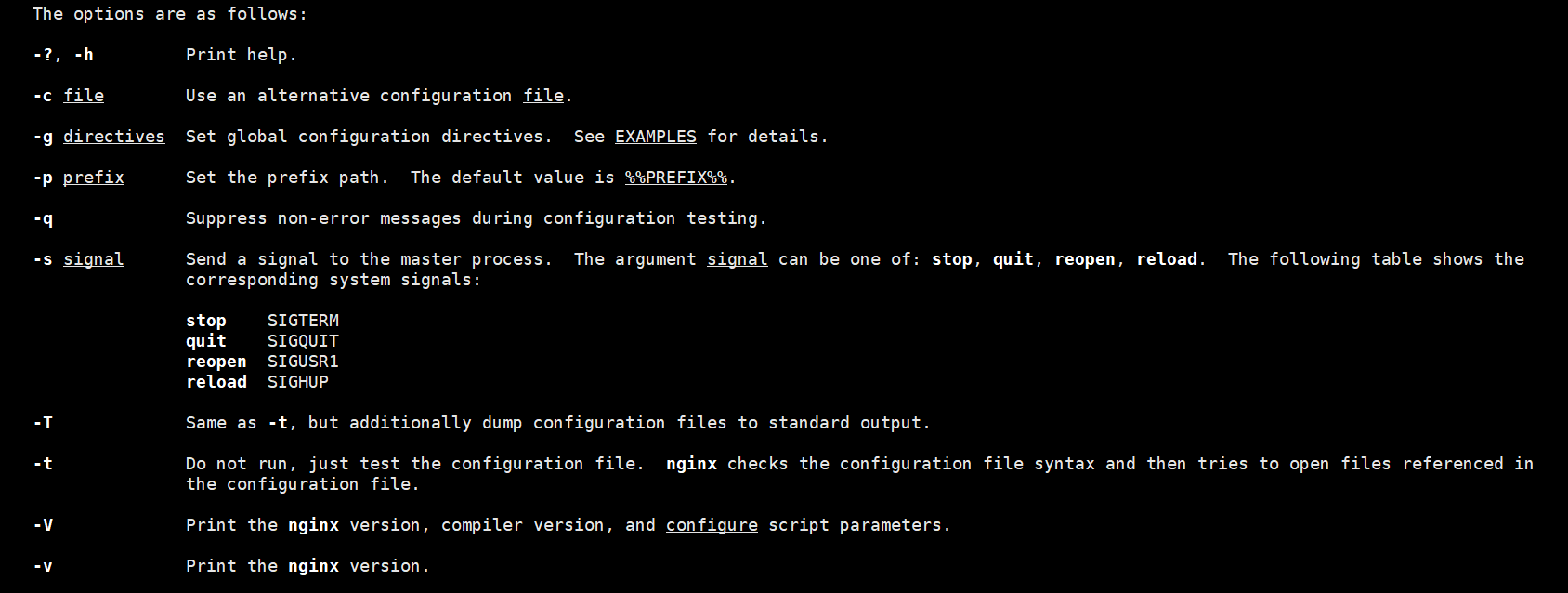Click the underlined configure script word
Viewport: 1568px width, 593px height.
click(712, 525)
